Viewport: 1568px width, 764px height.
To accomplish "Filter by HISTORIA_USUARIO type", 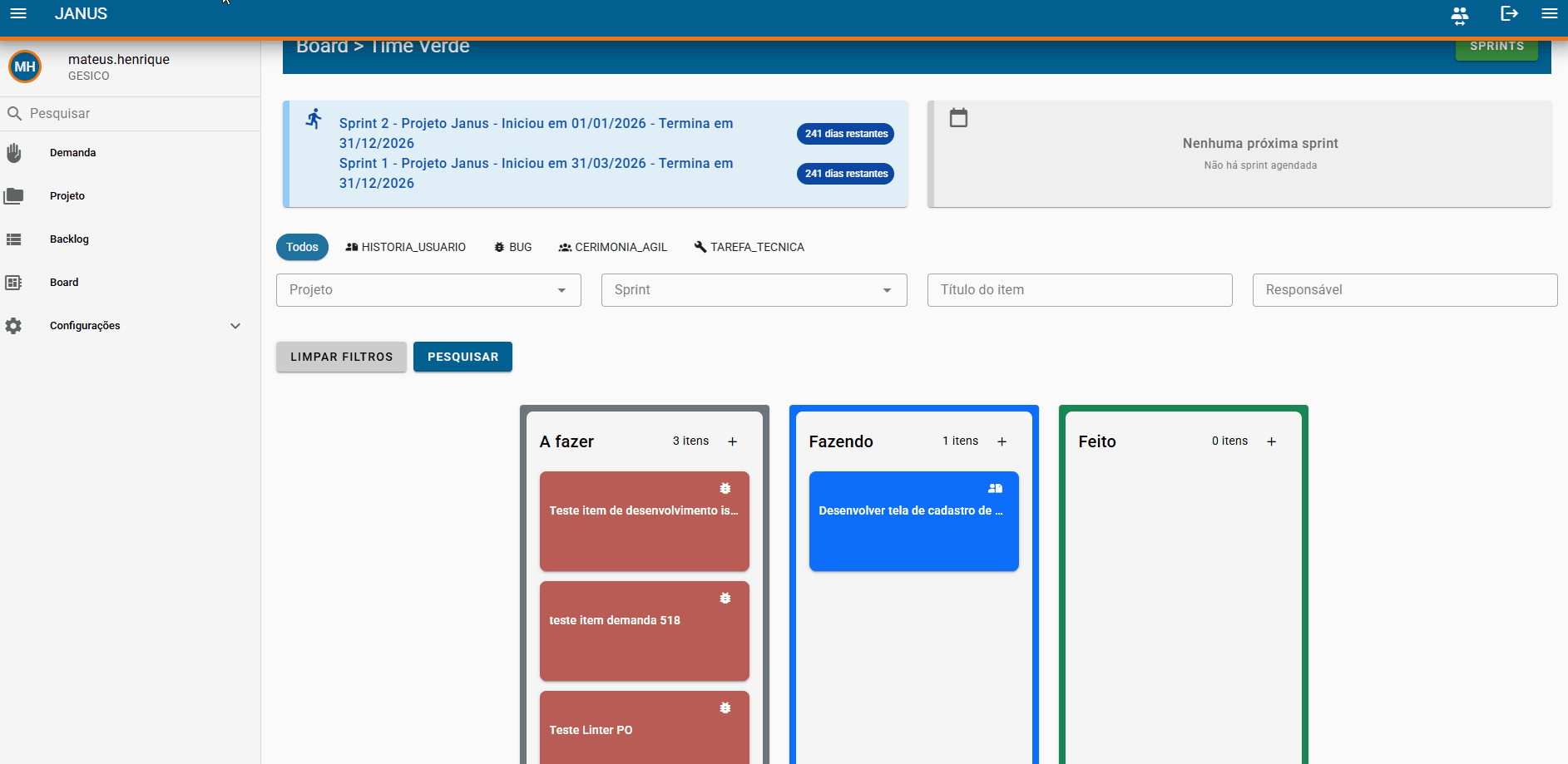I will coord(406,247).
